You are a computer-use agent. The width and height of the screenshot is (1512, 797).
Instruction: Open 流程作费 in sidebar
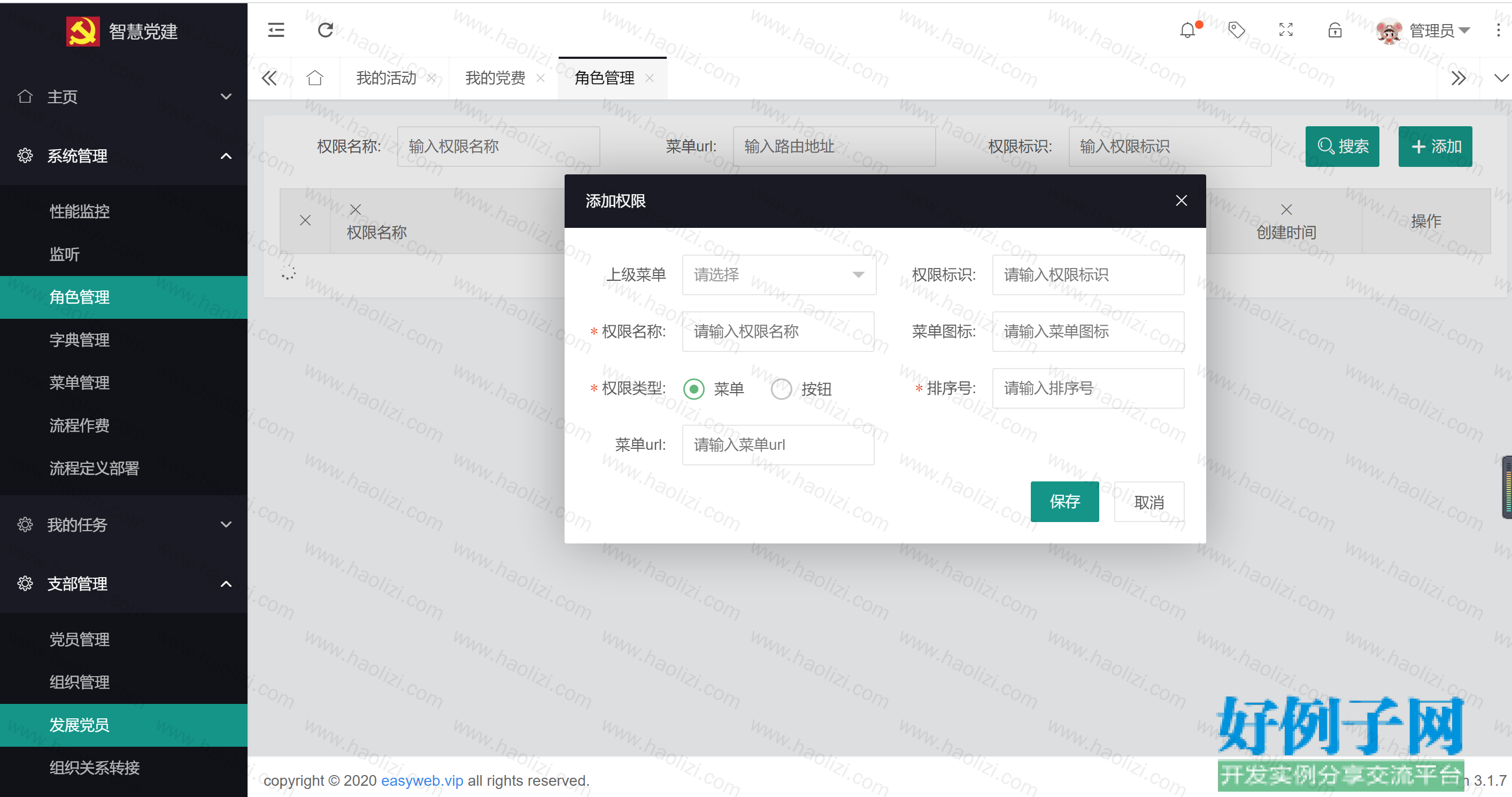(124, 426)
